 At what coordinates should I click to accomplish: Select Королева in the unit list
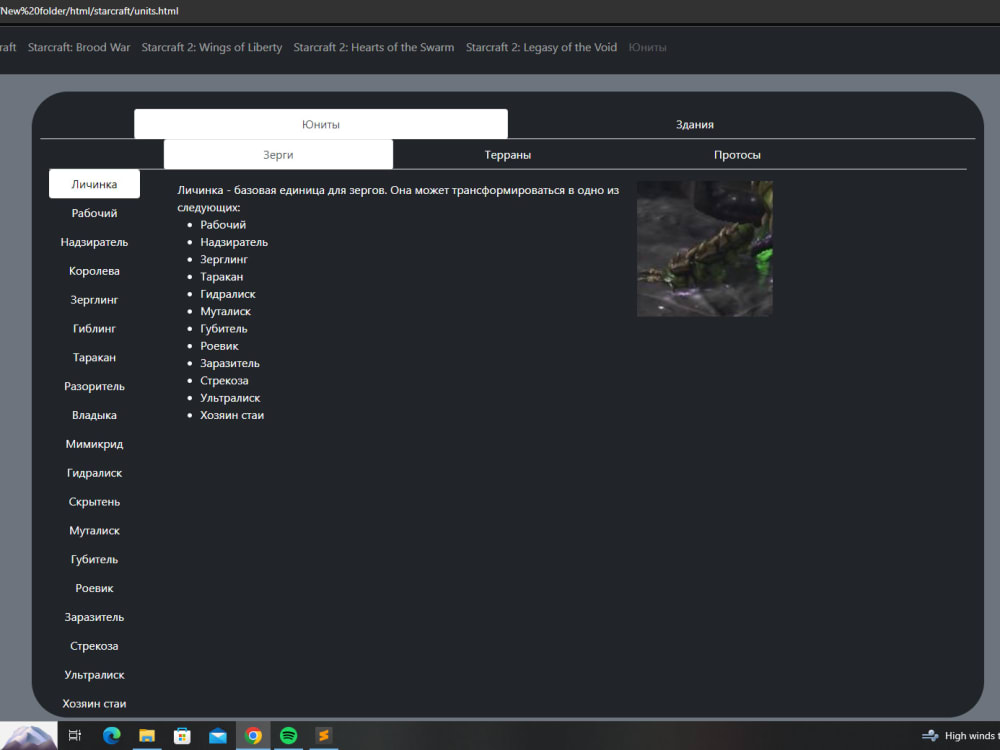click(x=94, y=270)
